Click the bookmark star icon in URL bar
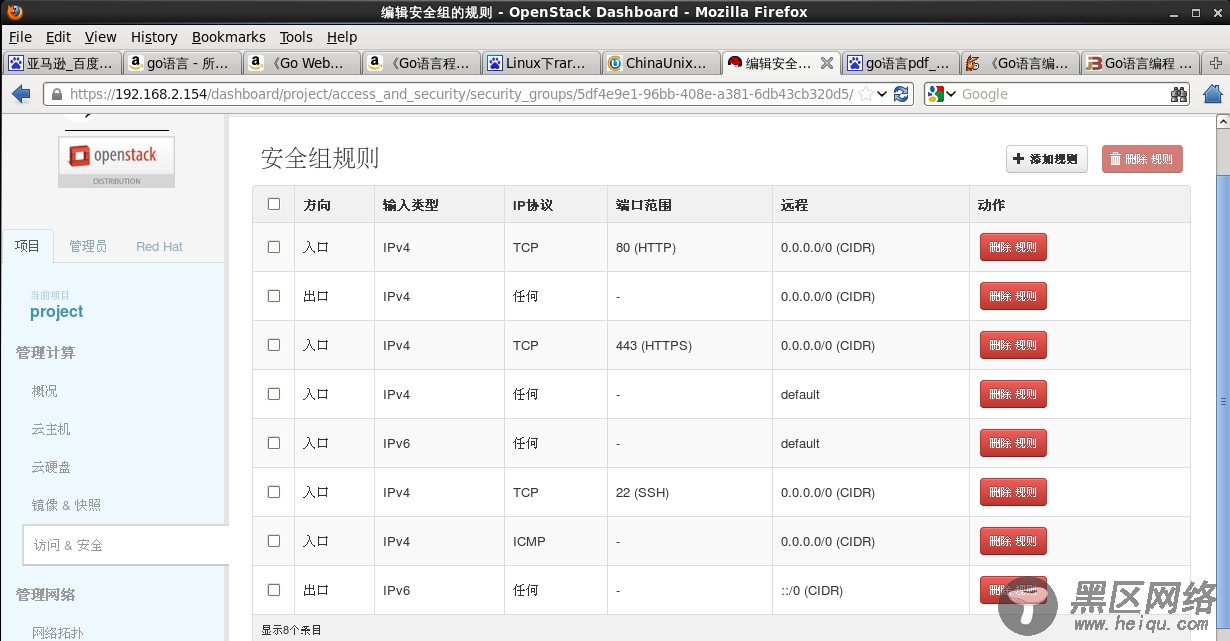The image size is (1230, 641). click(865, 94)
